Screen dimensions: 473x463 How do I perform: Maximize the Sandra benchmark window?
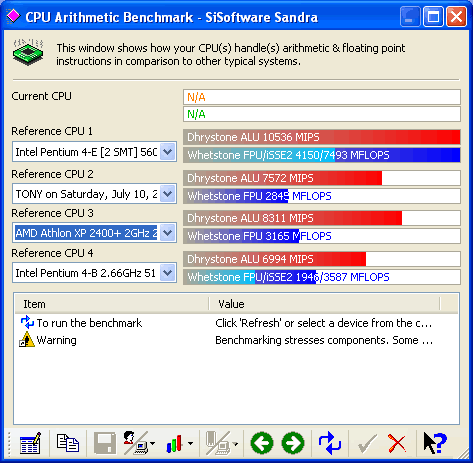coord(433,16)
